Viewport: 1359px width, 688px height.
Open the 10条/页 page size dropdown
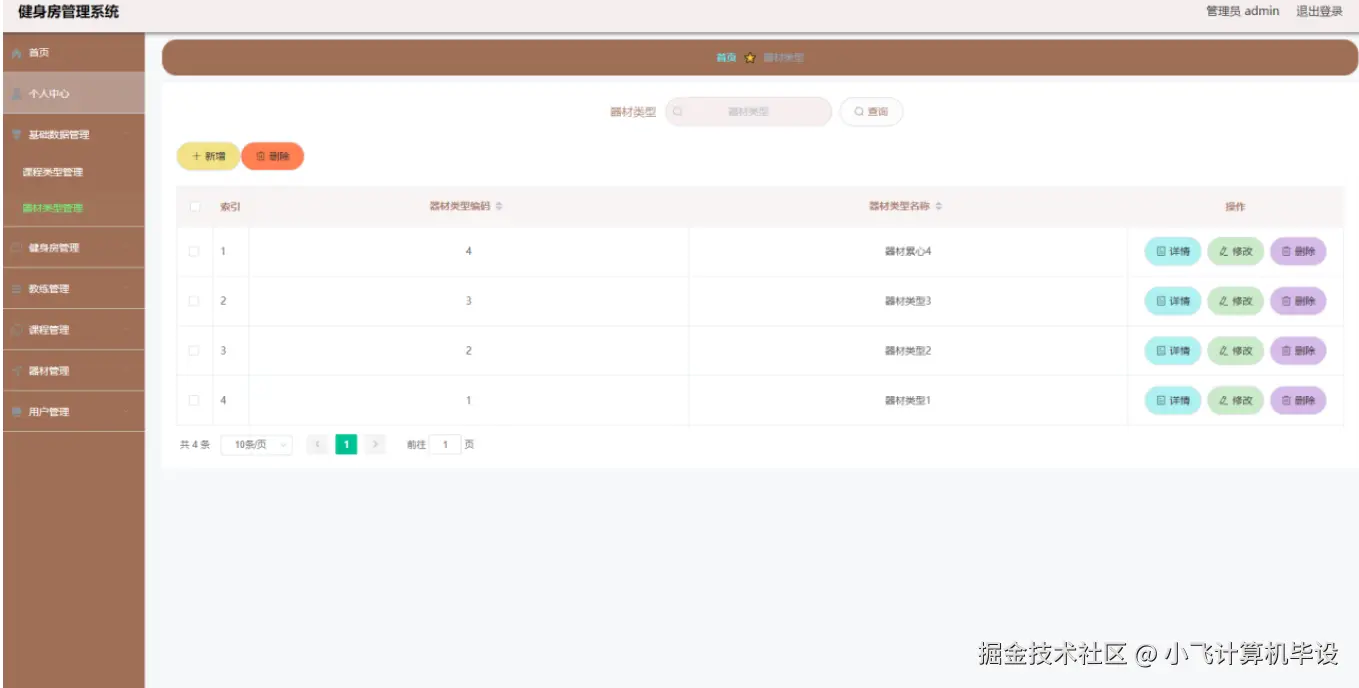[x=257, y=445]
